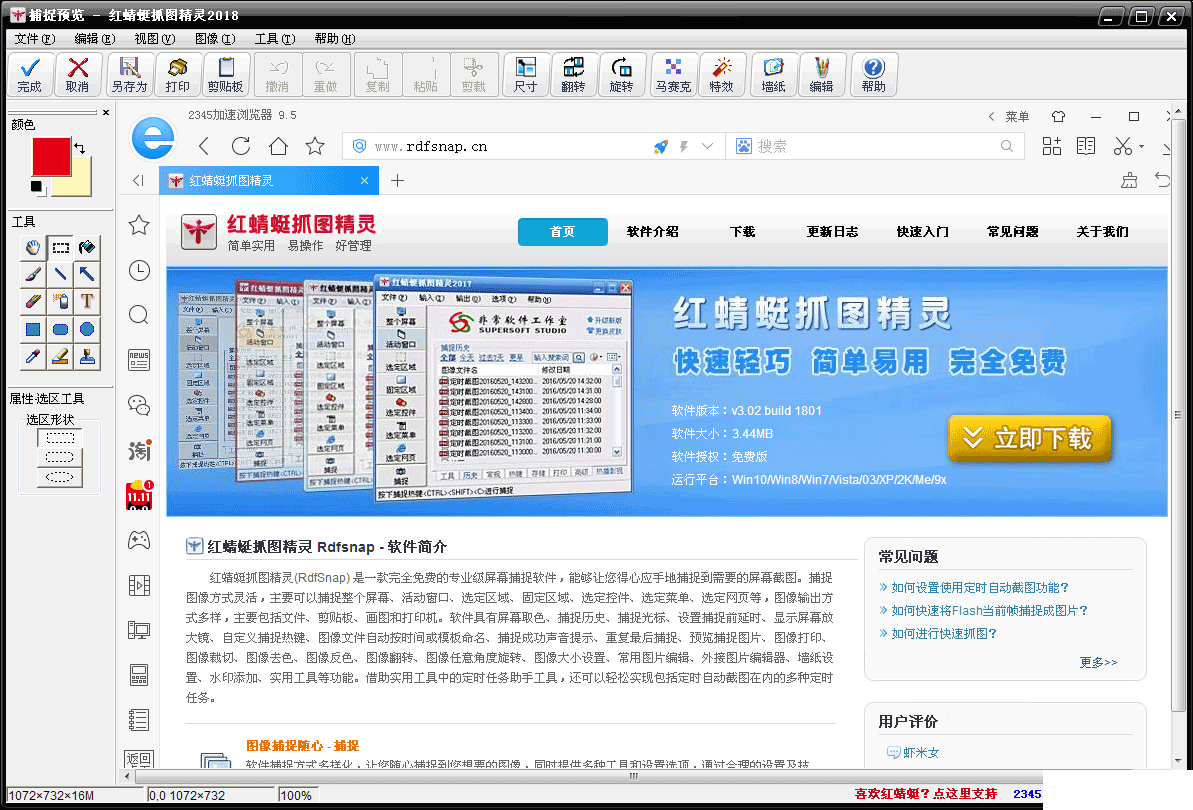Select the text T tool
The width and height of the screenshot is (1193, 810).
coord(87,302)
